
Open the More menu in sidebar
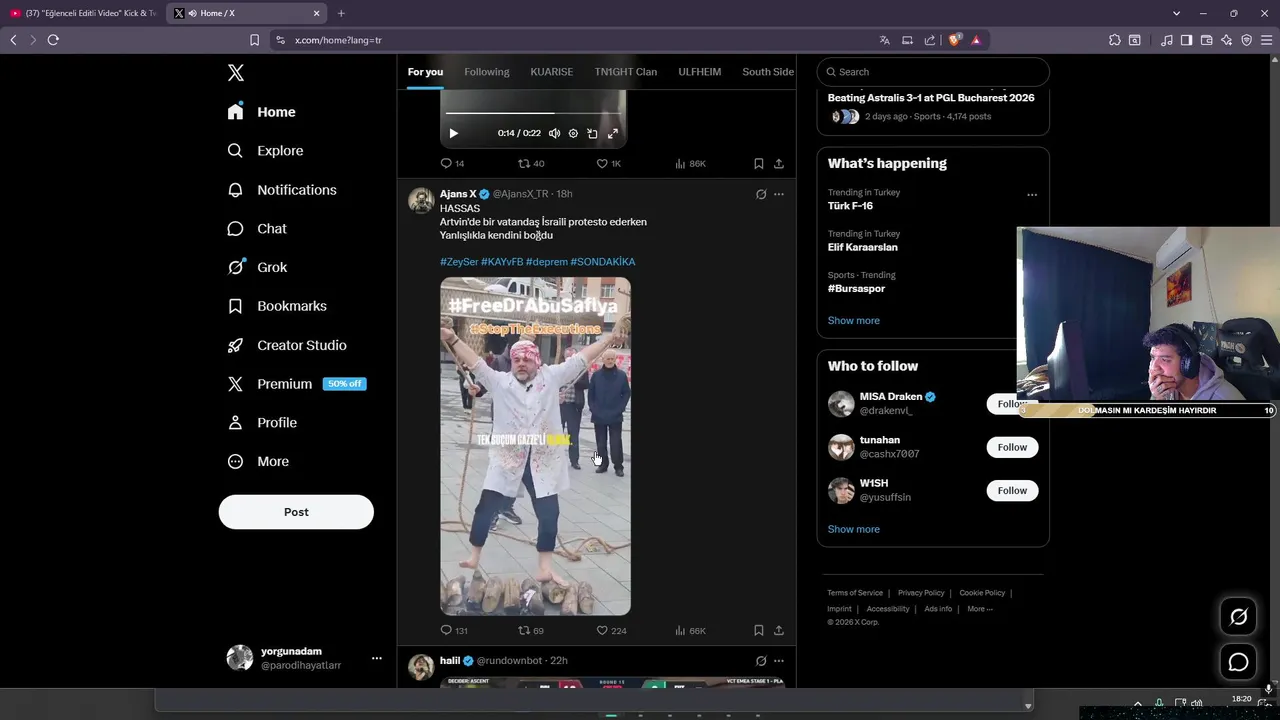[258, 462]
